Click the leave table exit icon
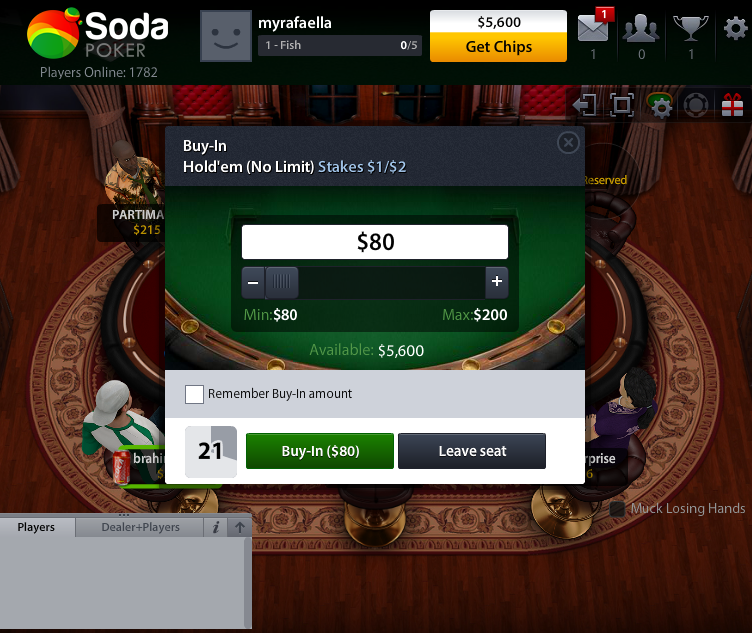Viewport: 752px width, 633px height. [585, 104]
